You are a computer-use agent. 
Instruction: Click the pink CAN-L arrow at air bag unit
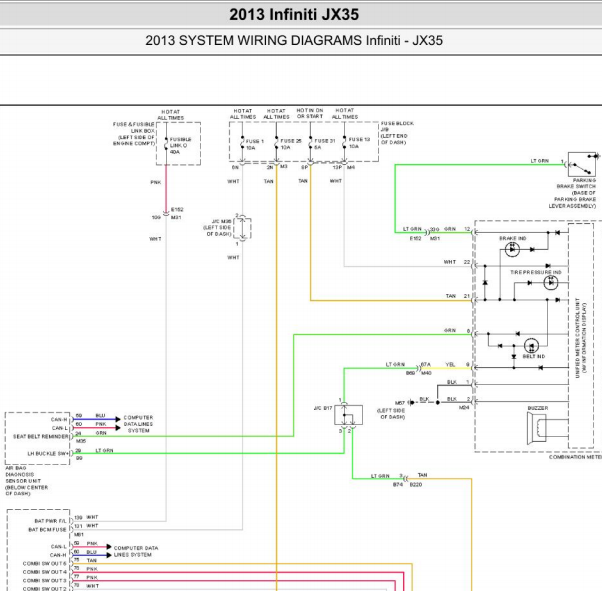pyautogui.click(x=96, y=428)
